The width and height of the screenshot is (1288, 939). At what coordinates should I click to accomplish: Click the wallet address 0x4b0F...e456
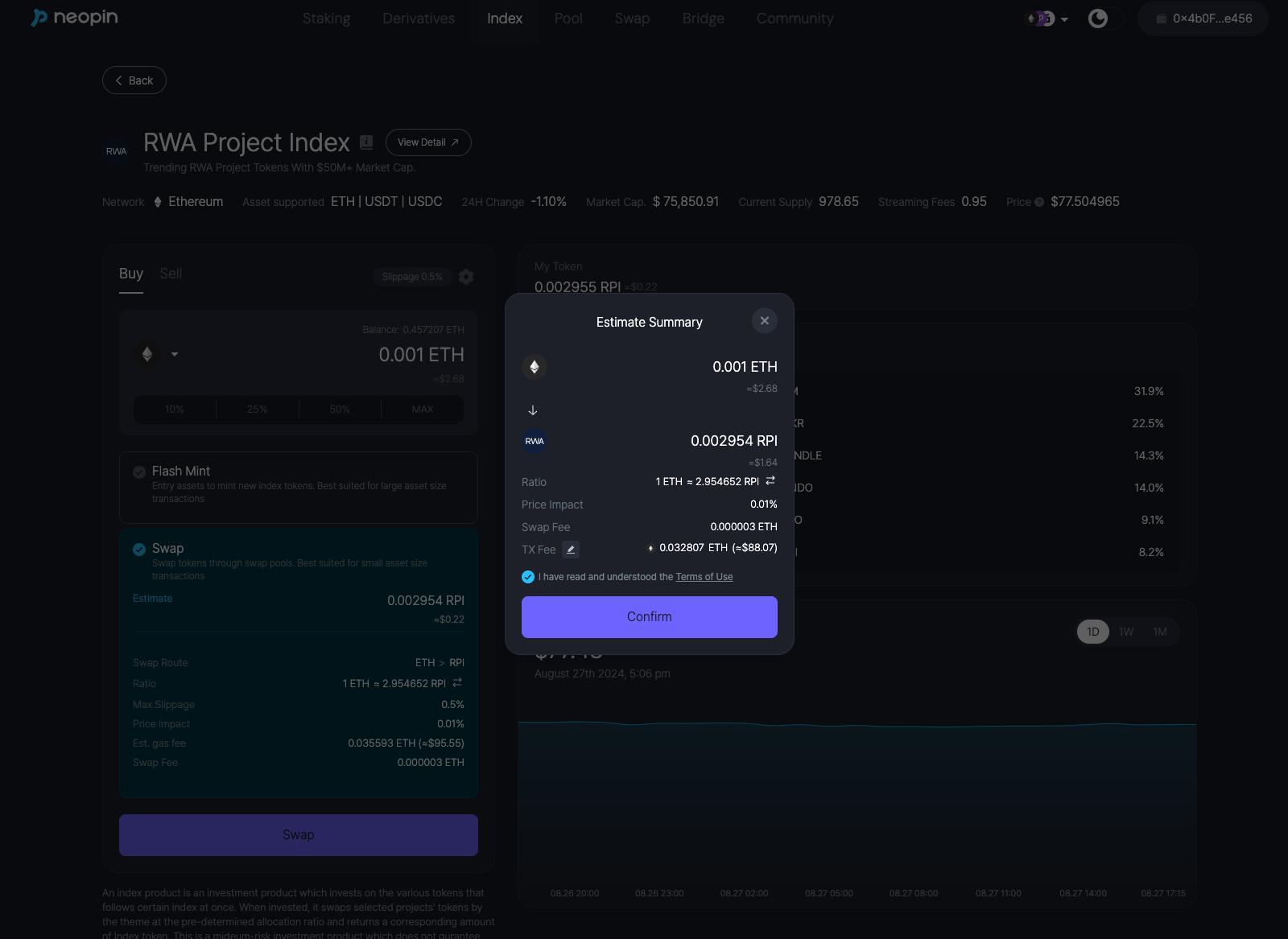tap(1203, 19)
